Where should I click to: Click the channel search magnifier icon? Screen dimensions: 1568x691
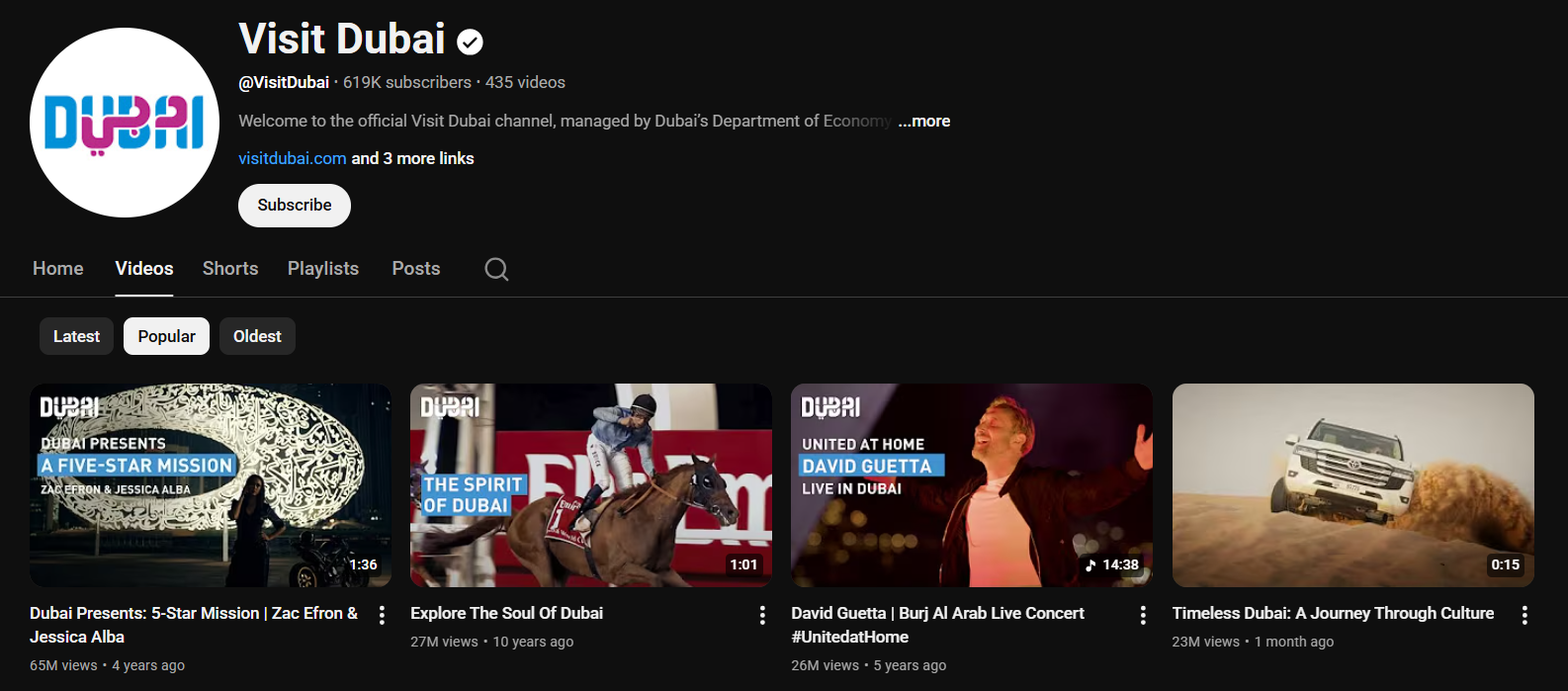pyautogui.click(x=496, y=269)
